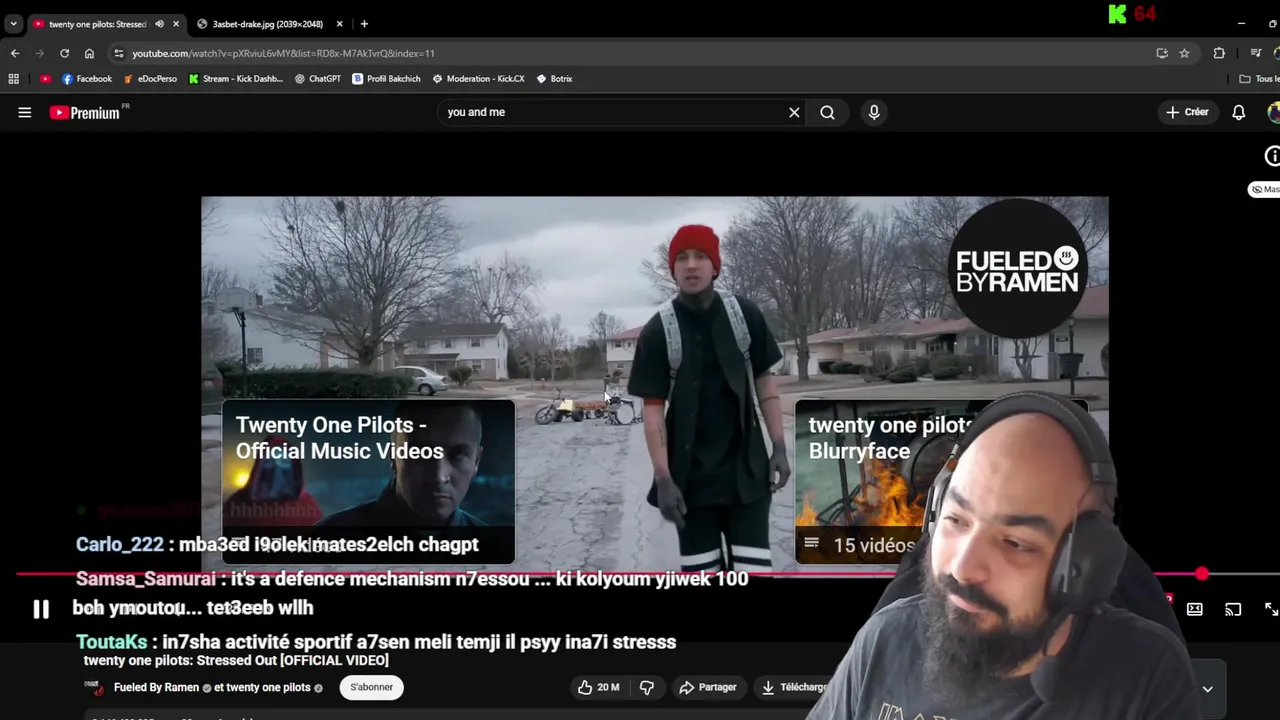The width and height of the screenshot is (1280, 720).
Task: Open the browser extensions puzzle icon
Action: point(1219,53)
